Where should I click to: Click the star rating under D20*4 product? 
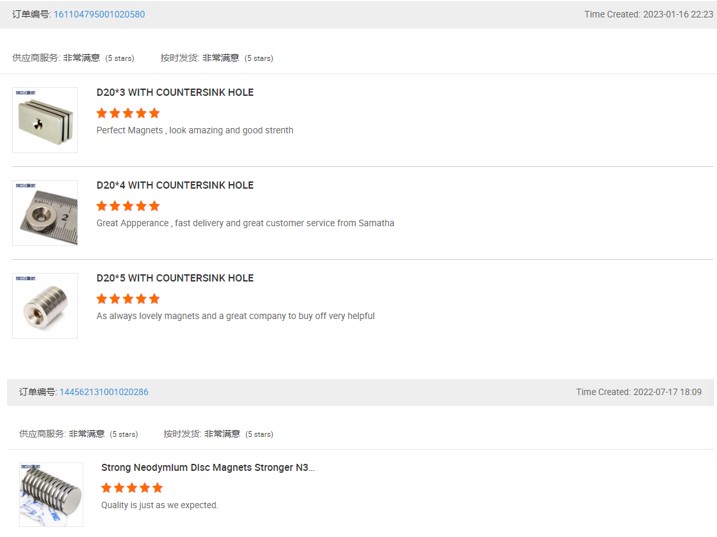pos(128,206)
